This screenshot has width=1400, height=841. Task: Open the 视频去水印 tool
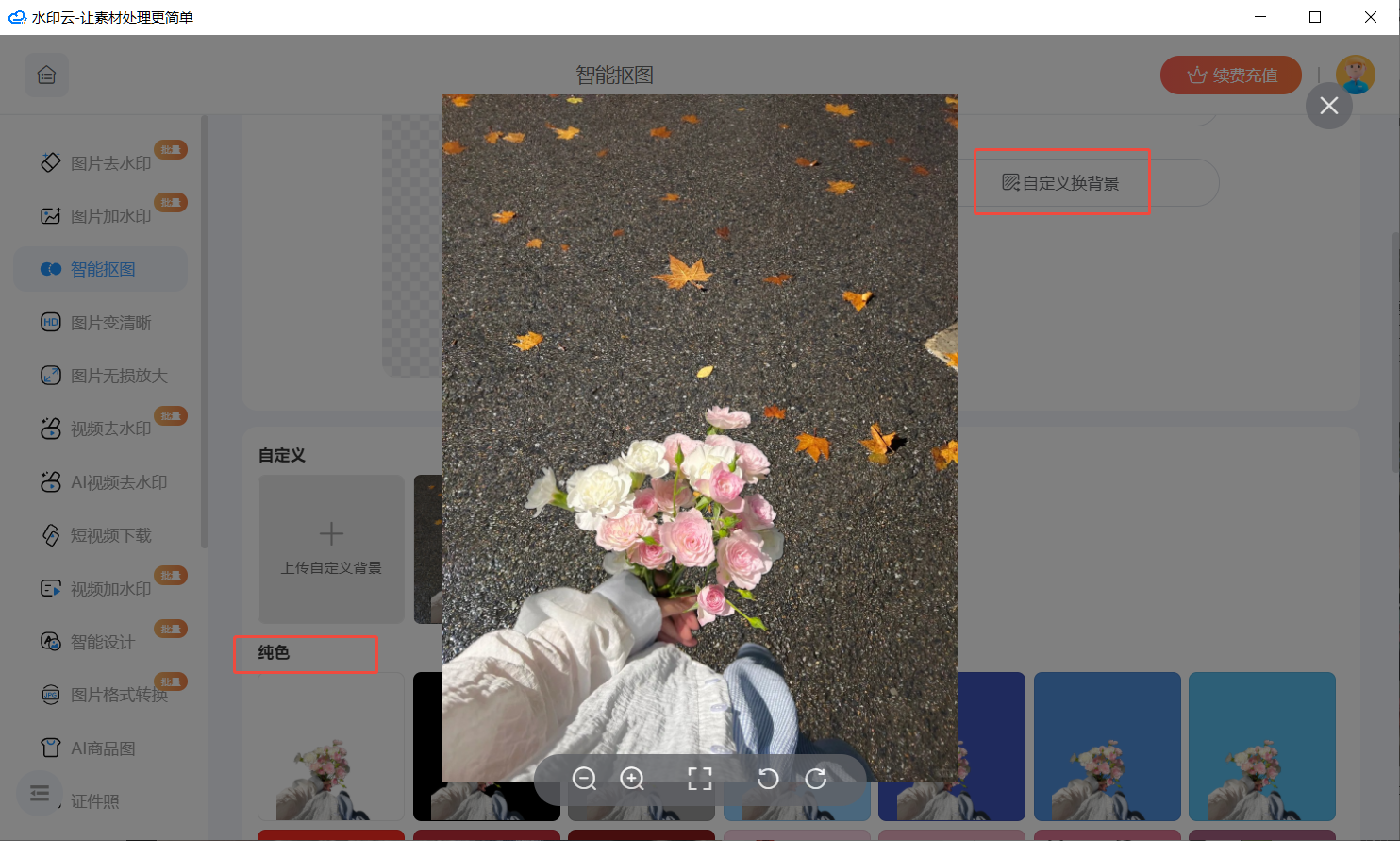pos(99,428)
